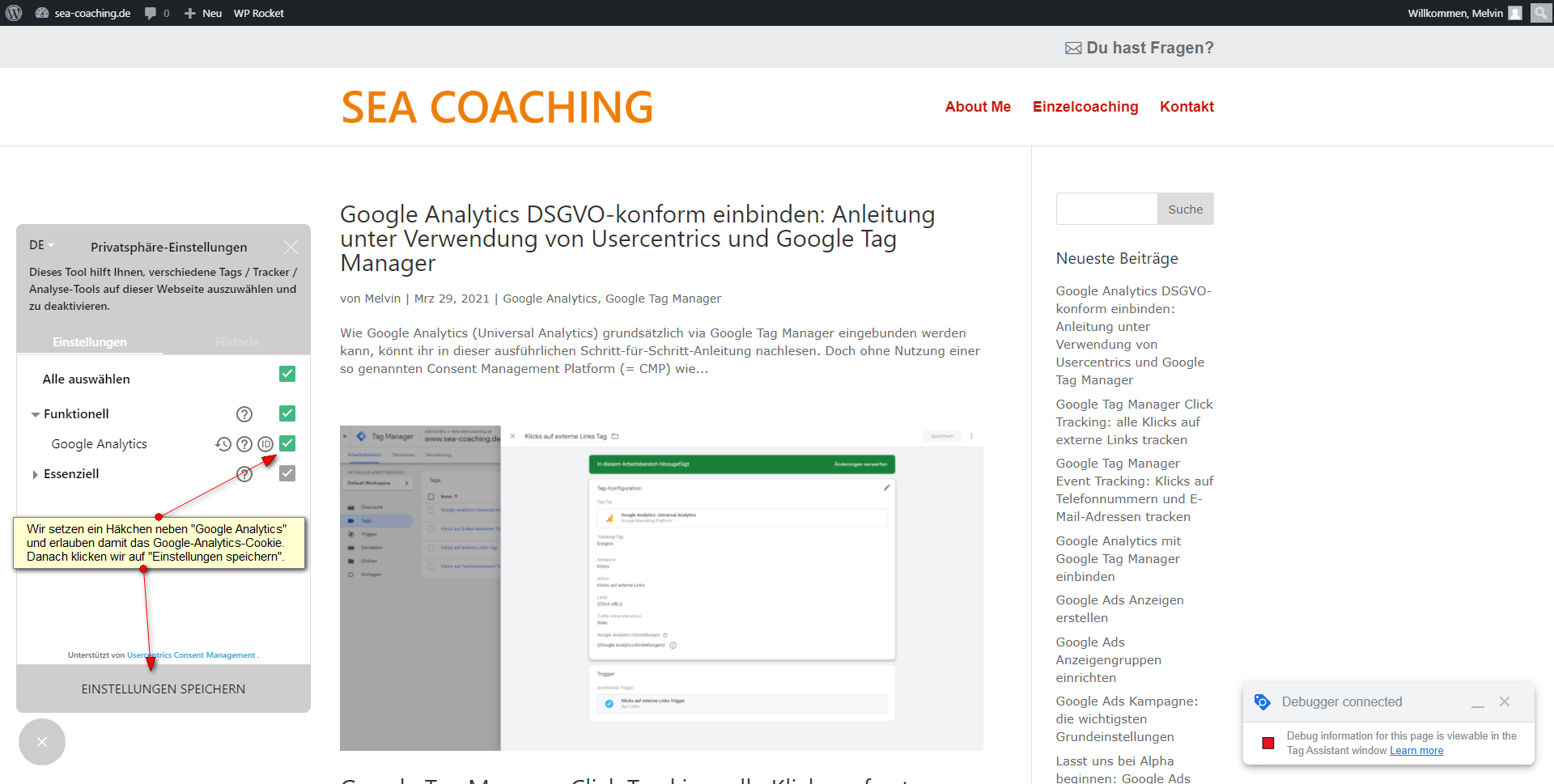Open sea-coaching.de site menu in admin bar
Viewport: 1554px width, 784px height.
pos(83,13)
